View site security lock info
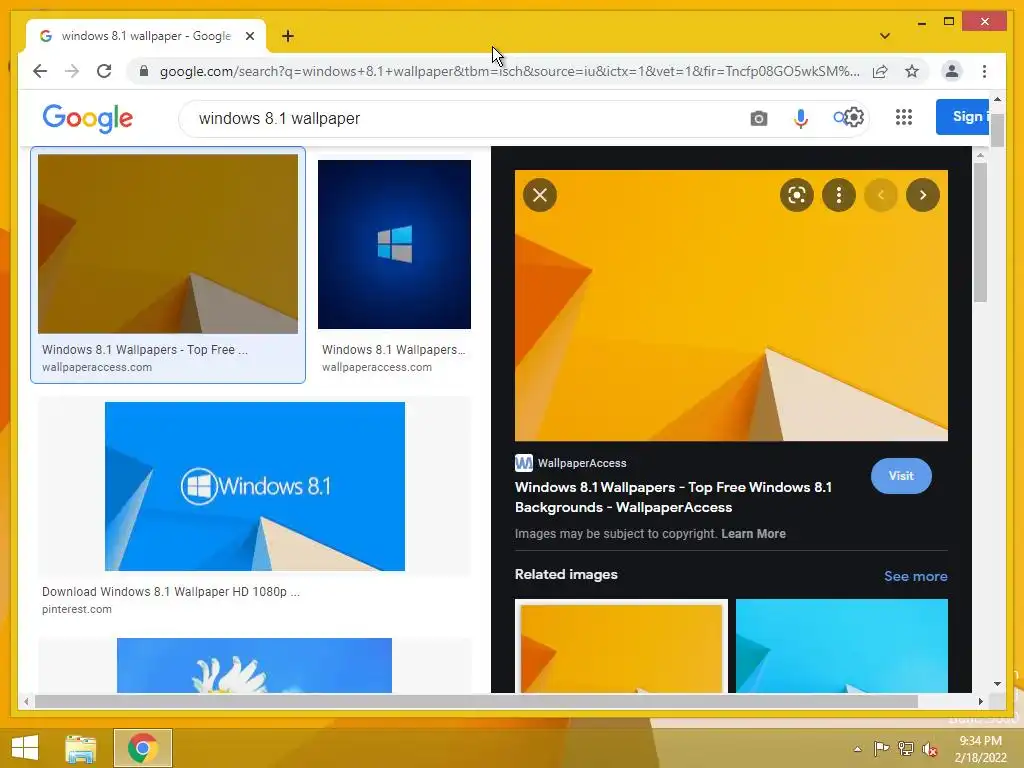The height and width of the screenshot is (768, 1024). 144,71
